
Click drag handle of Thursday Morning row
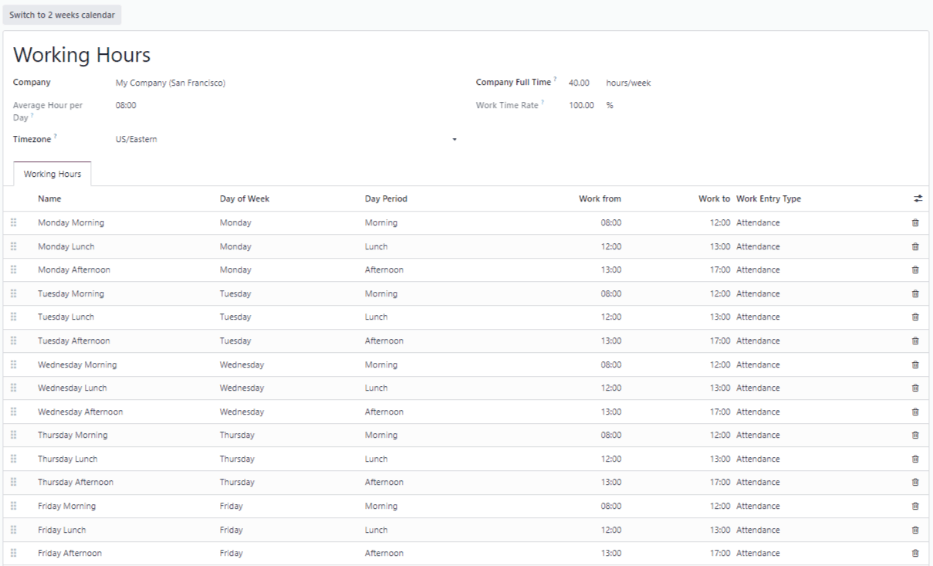pyautogui.click(x=13, y=435)
